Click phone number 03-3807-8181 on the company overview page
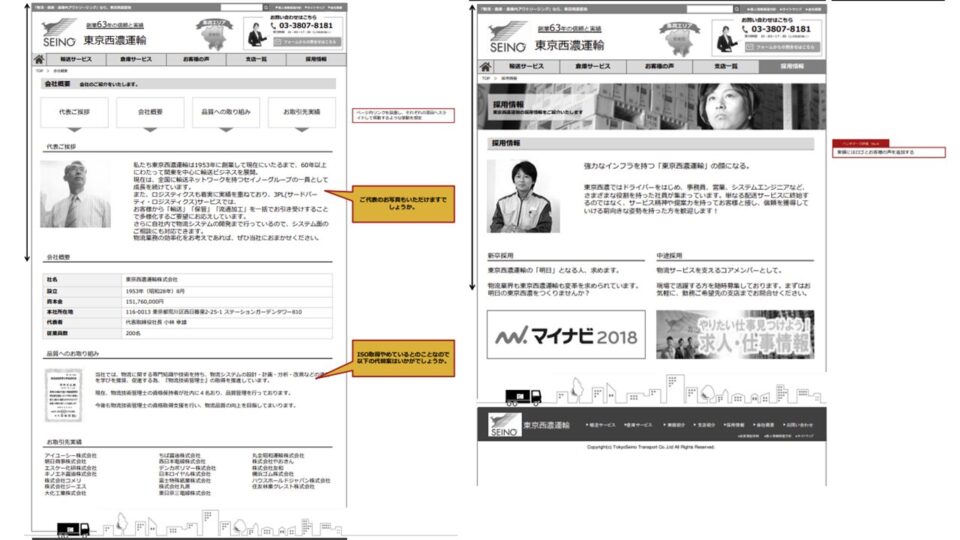This screenshot has height=540, width=960. pyautogui.click(x=306, y=26)
